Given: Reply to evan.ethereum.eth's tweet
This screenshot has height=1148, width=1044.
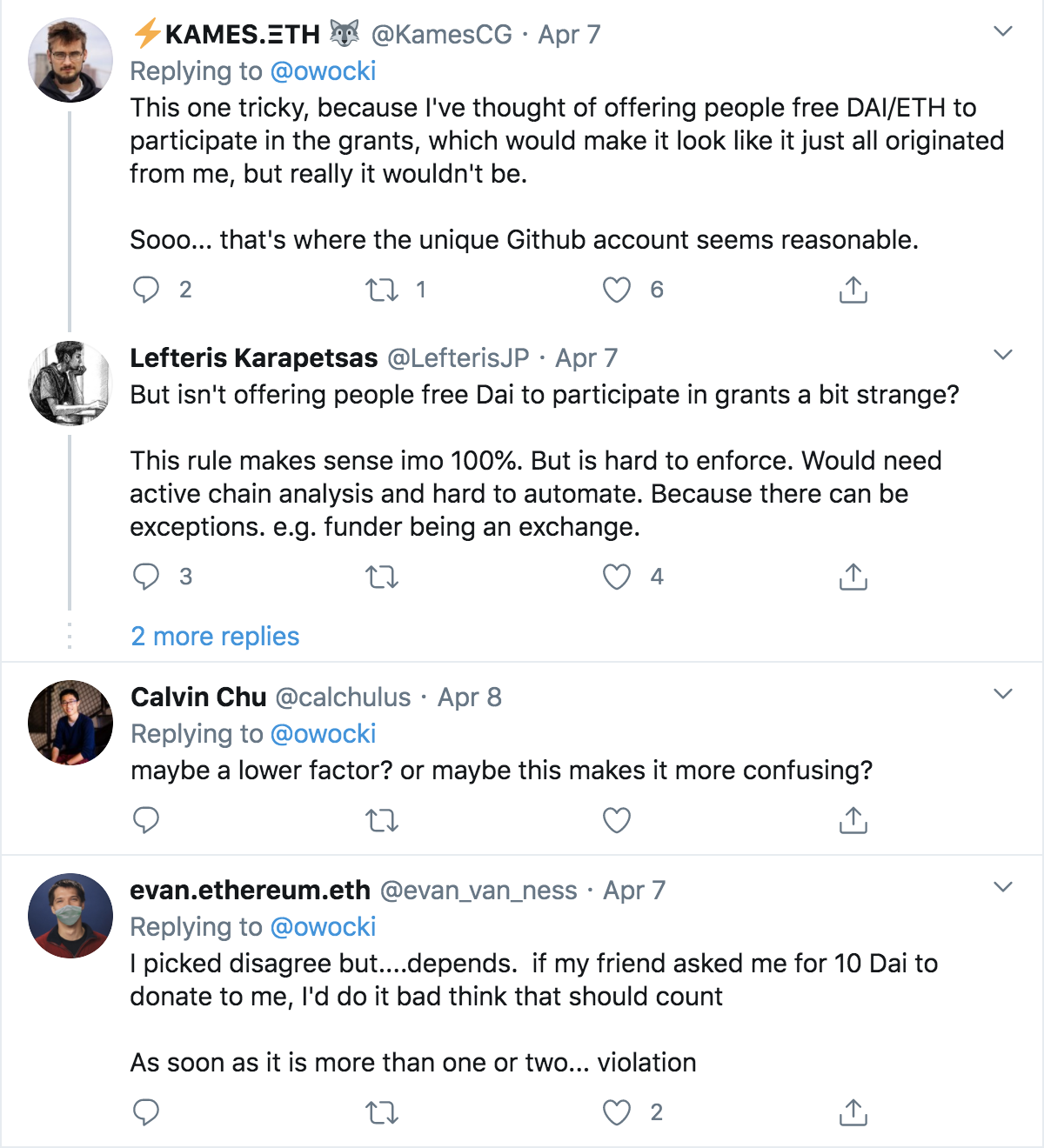Looking at the screenshot, I should click(x=146, y=1112).
